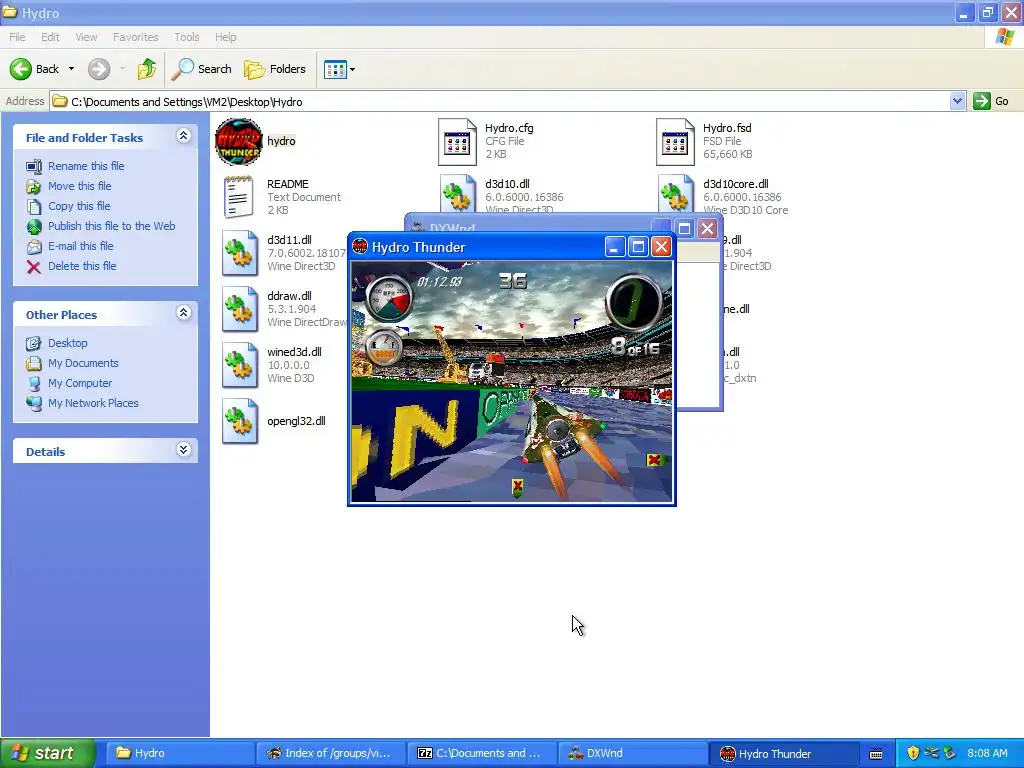This screenshot has height=768, width=1024.
Task: Switch to Index of /groups taskbar button
Action: coord(331,753)
